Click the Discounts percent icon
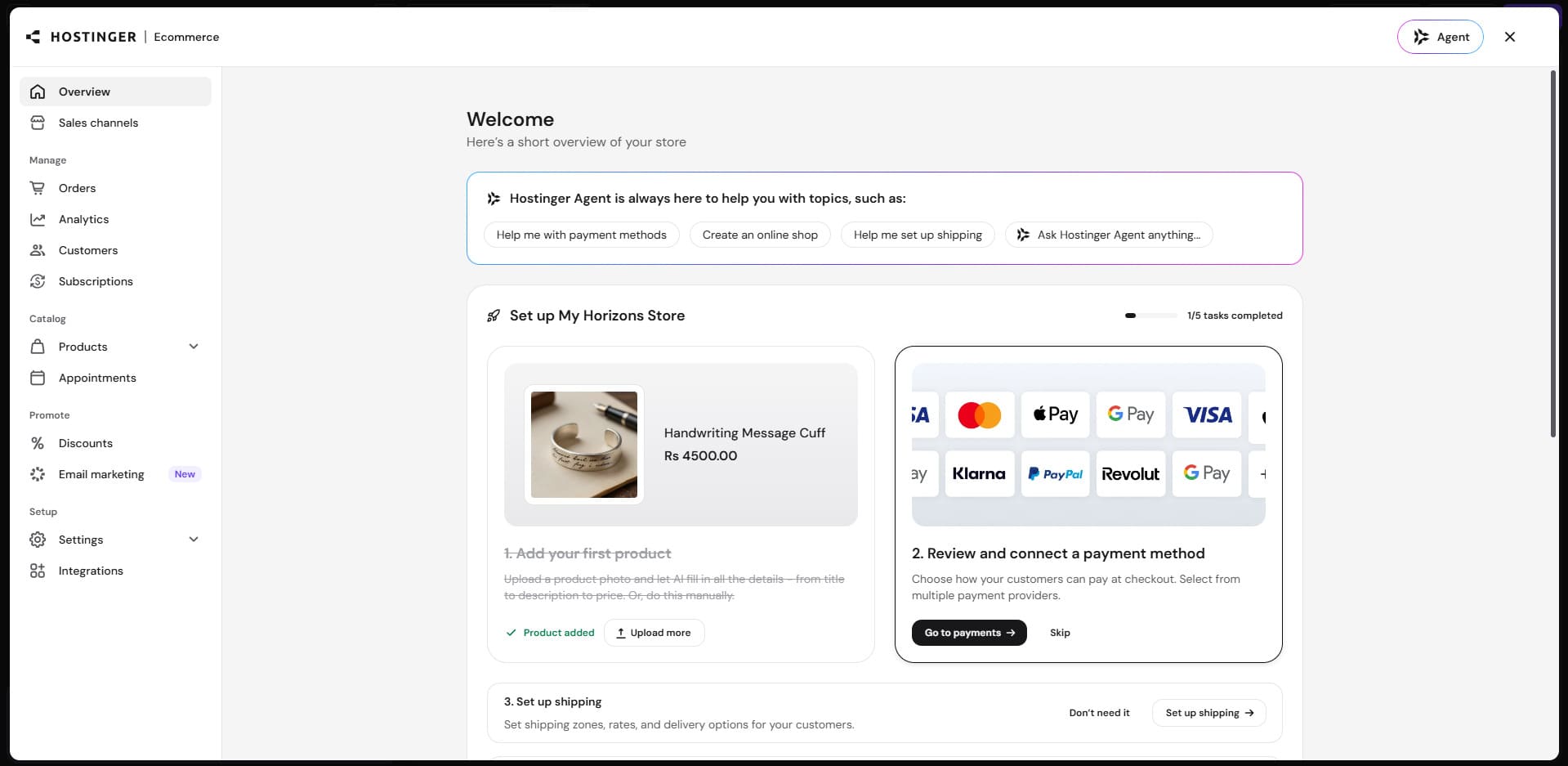1568x766 pixels. (x=38, y=443)
